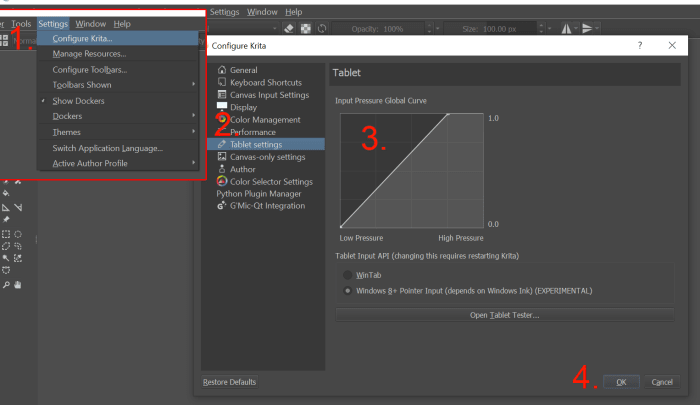Choose Switch Application Language... entry
Viewport: 700px width, 405px height.
(x=118, y=148)
